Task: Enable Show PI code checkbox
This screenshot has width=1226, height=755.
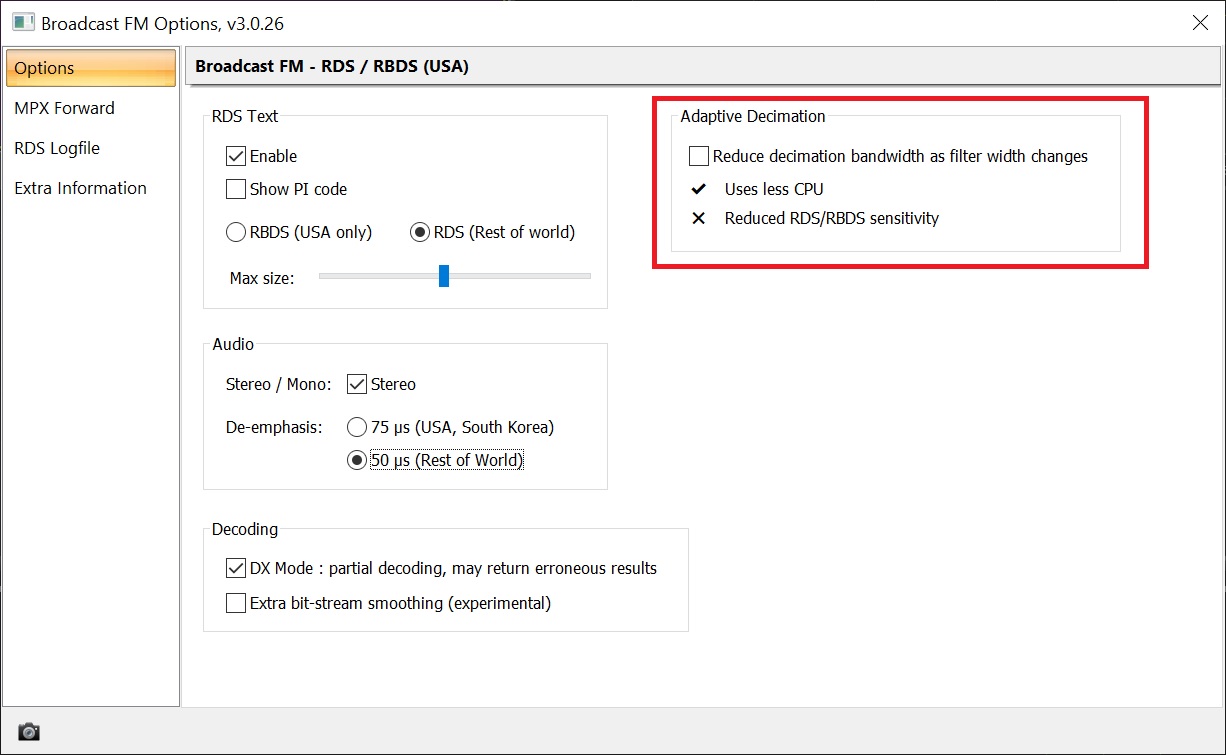Action: click(236, 189)
